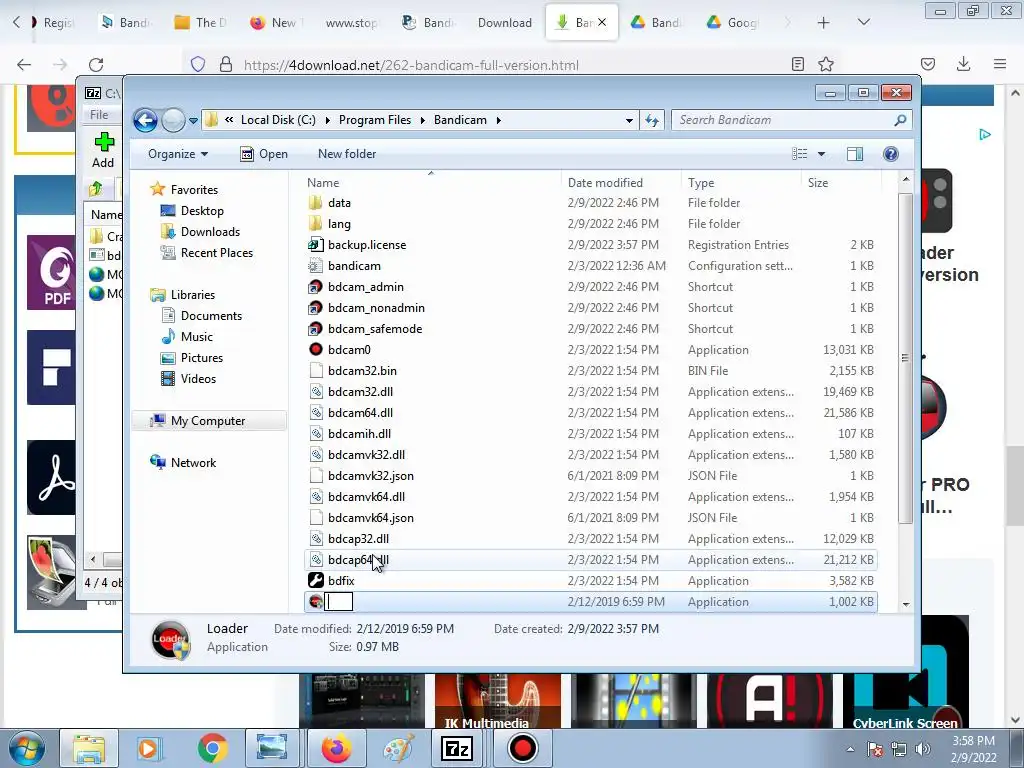Click Add button in 7-Zip window
This screenshot has width=1024, height=768.
pos(103,151)
